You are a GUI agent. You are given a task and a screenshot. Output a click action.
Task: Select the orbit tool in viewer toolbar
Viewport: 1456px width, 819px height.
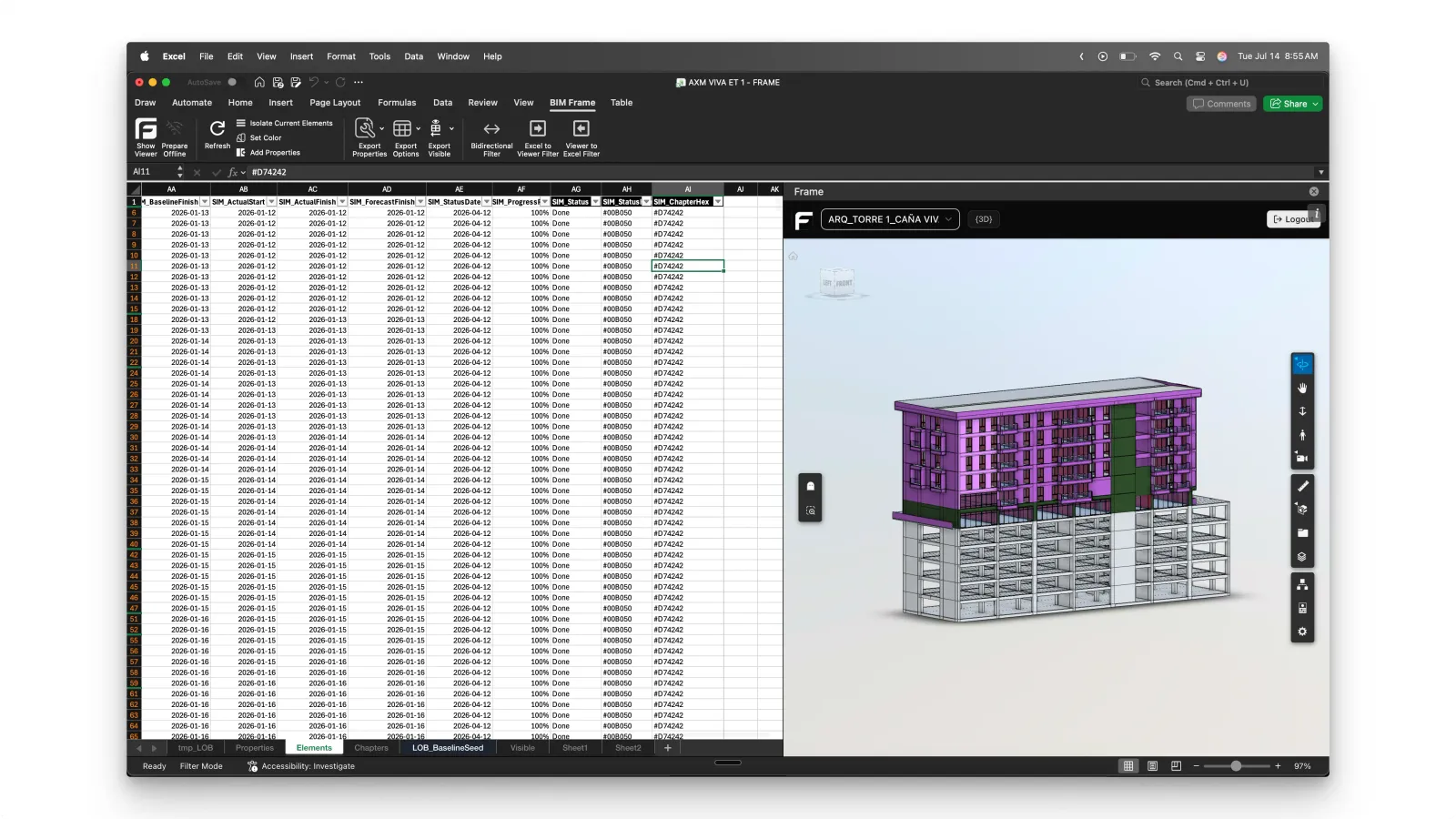1302,364
